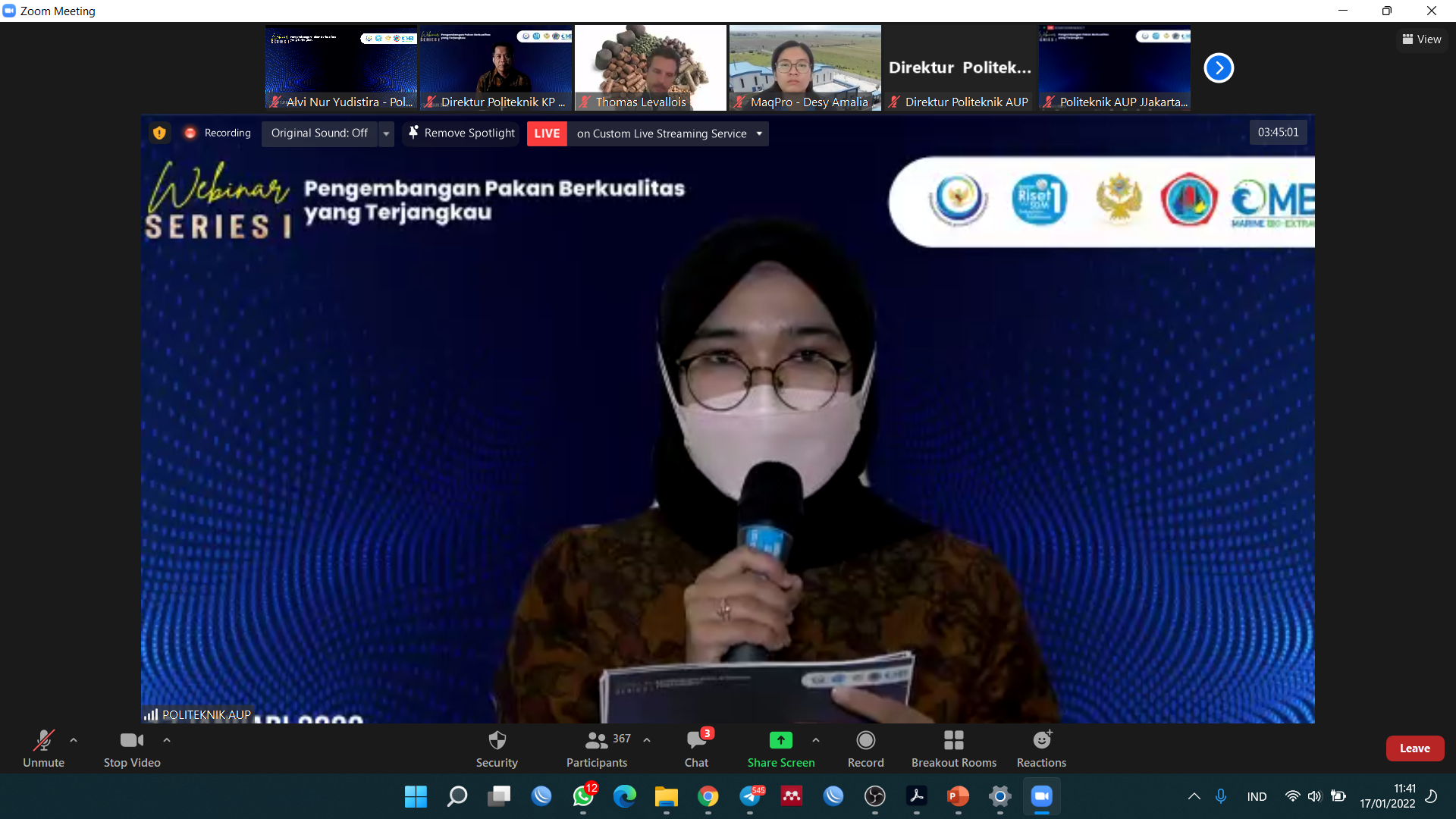
Task: Unmute the microphone
Action: [x=43, y=748]
